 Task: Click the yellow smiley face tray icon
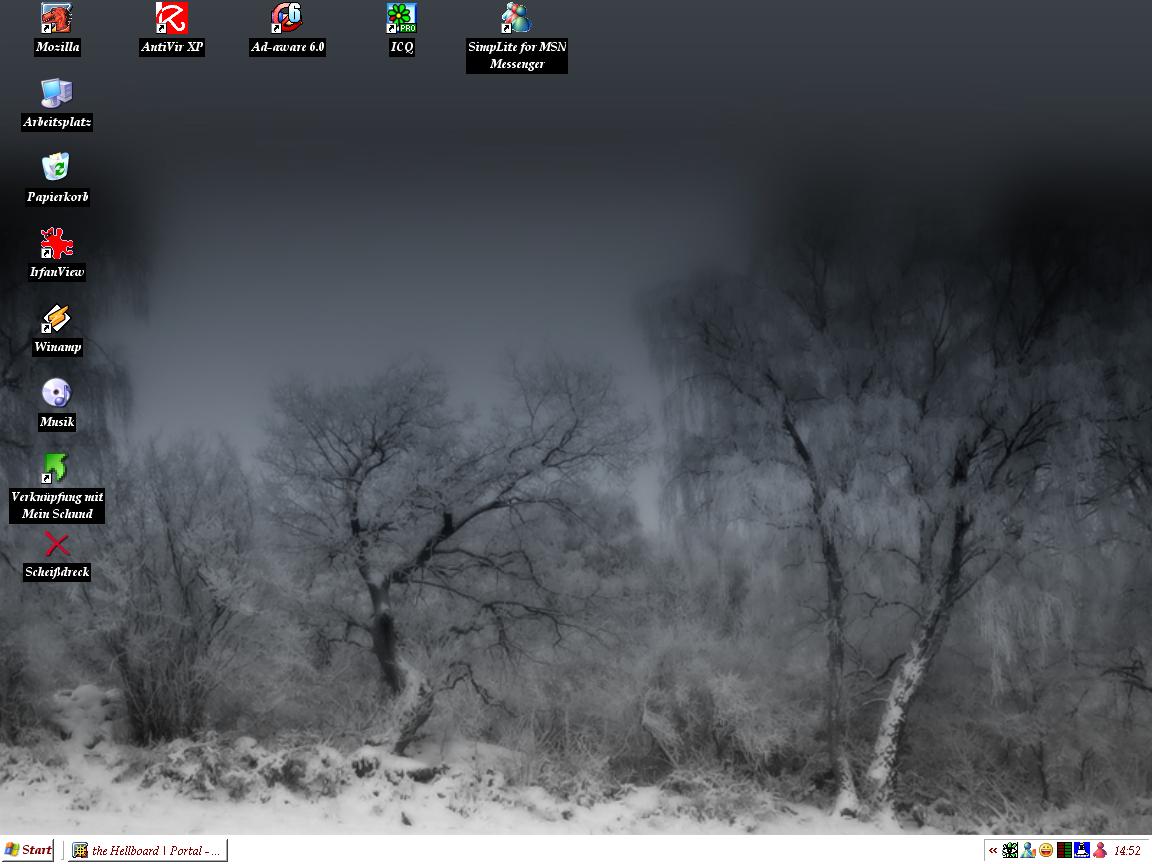point(1046,851)
